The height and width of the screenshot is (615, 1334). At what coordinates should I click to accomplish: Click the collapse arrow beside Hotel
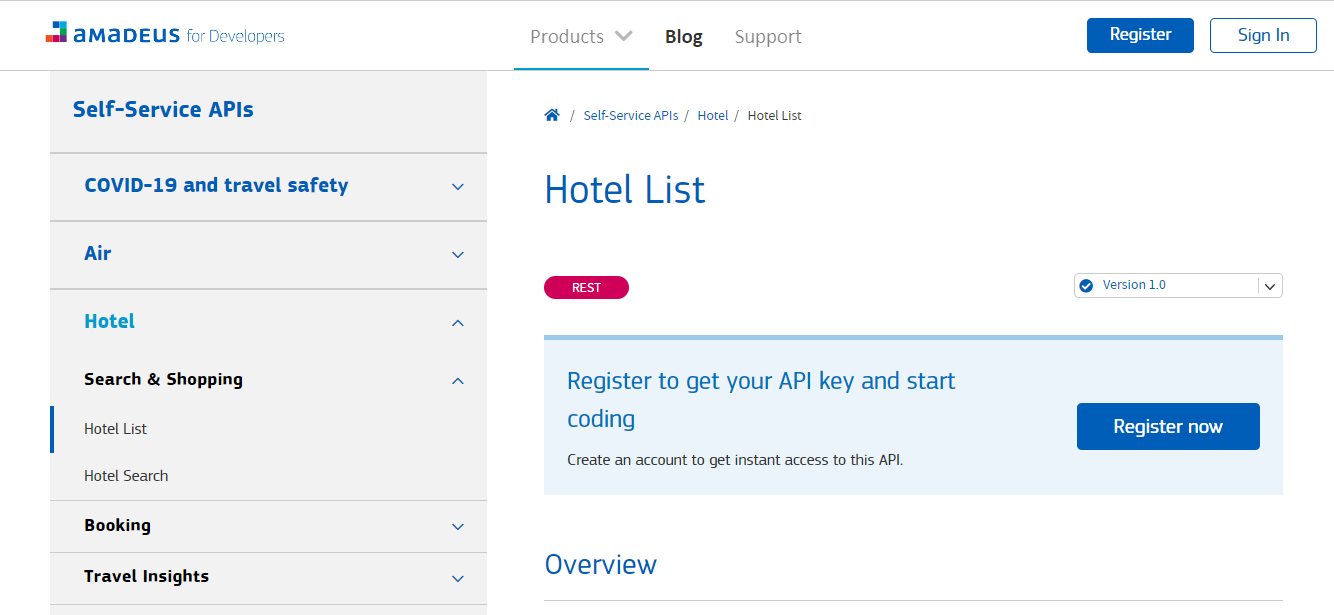[x=457, y=322]
